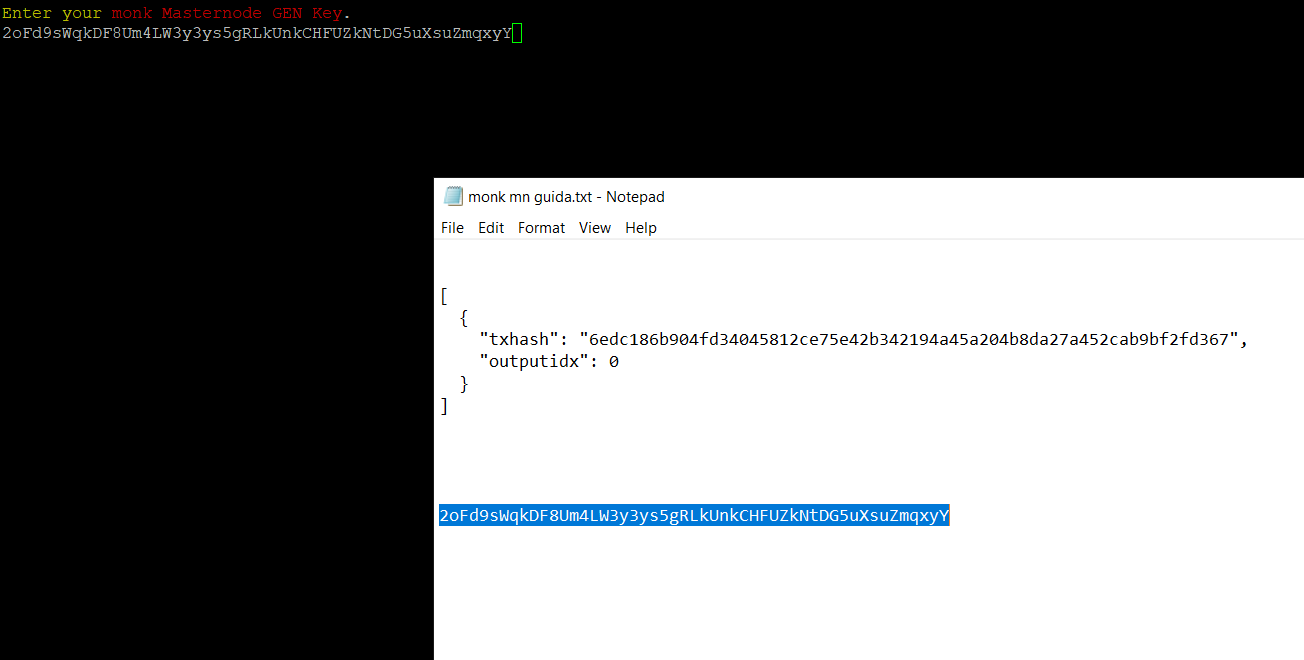Click the Notepad document icon in title bar

coord(453,196)
